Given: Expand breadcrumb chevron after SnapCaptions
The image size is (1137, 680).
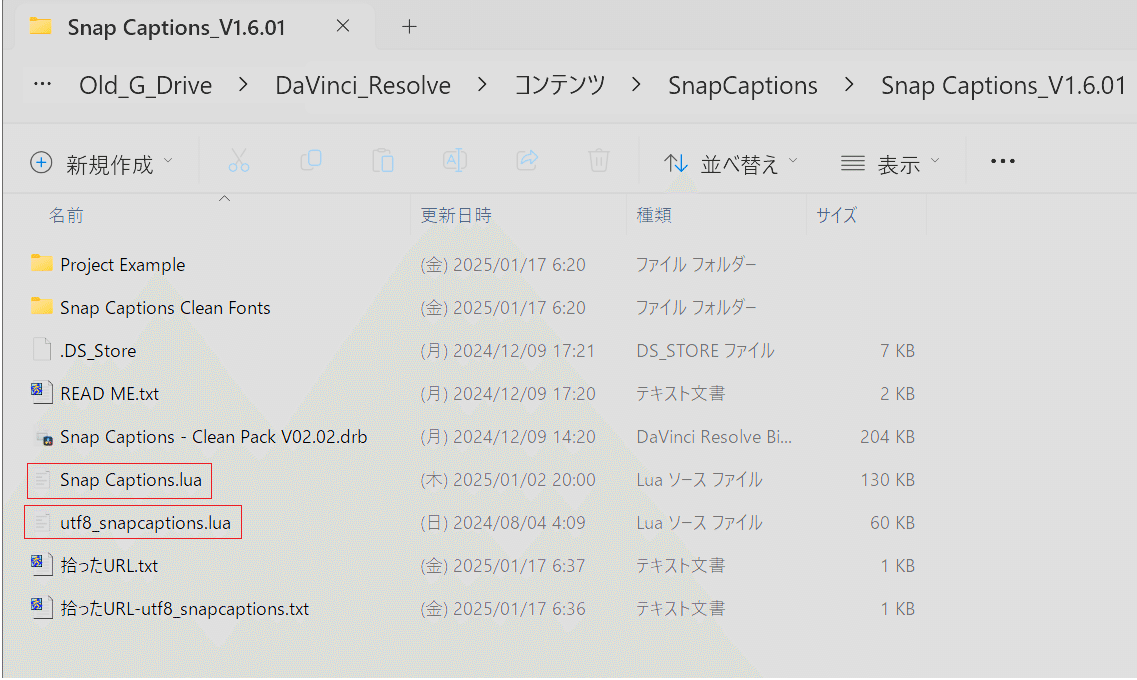Looking at the screenshot, I should (x=849, y=85).
